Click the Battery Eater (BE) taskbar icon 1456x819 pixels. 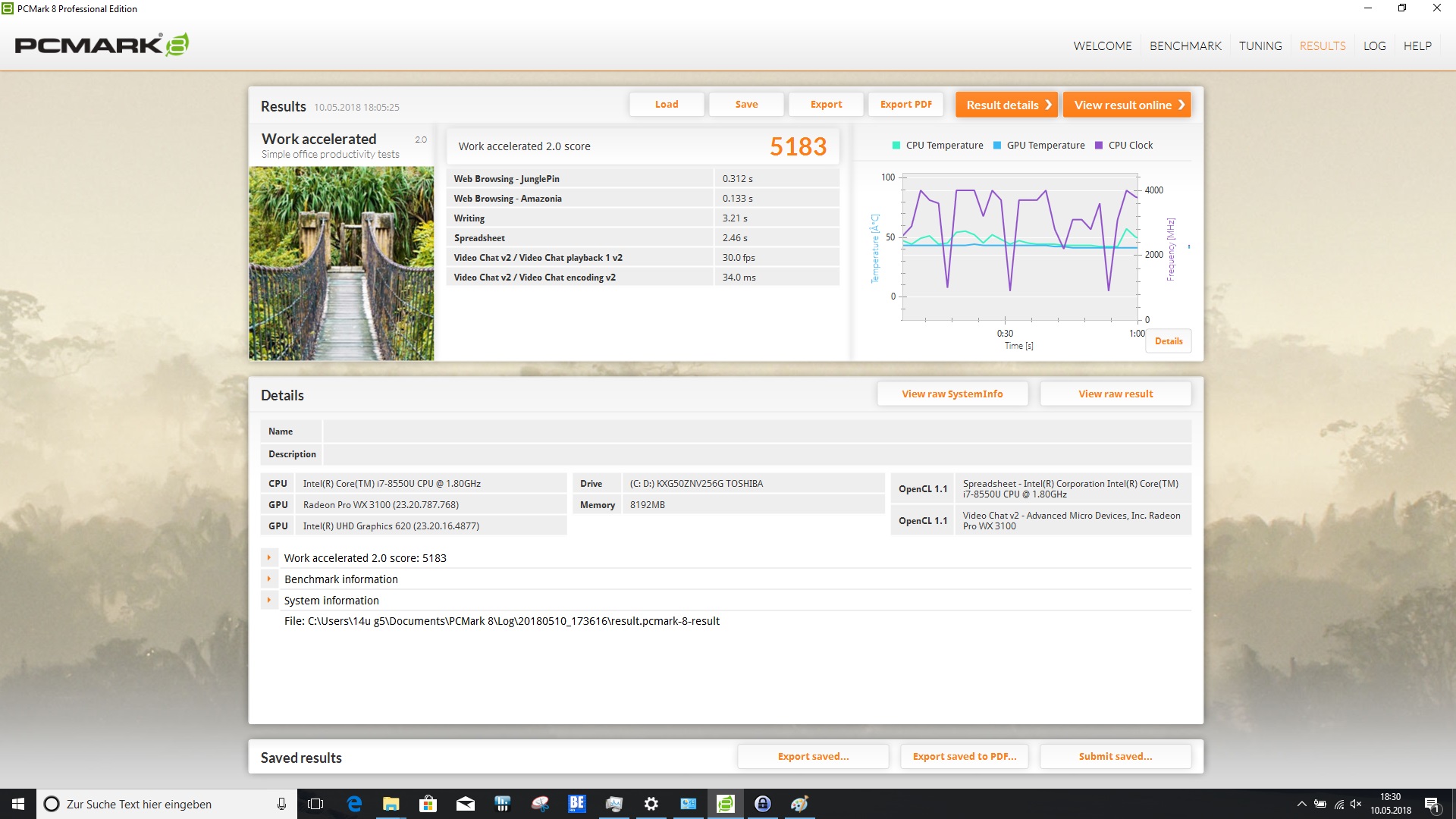pyautogui.click(x=577, y=804)
